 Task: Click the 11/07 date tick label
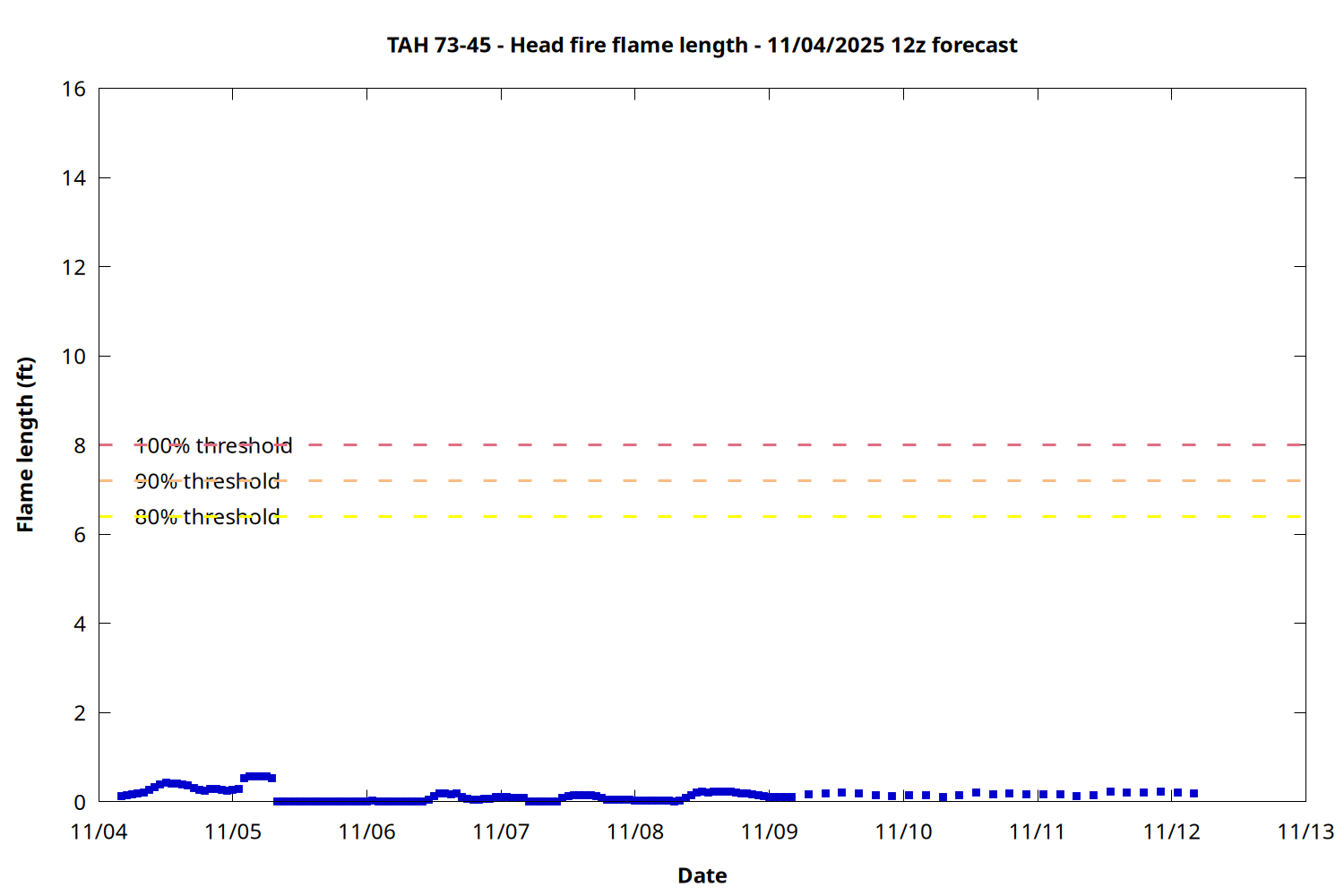point(501,831)
